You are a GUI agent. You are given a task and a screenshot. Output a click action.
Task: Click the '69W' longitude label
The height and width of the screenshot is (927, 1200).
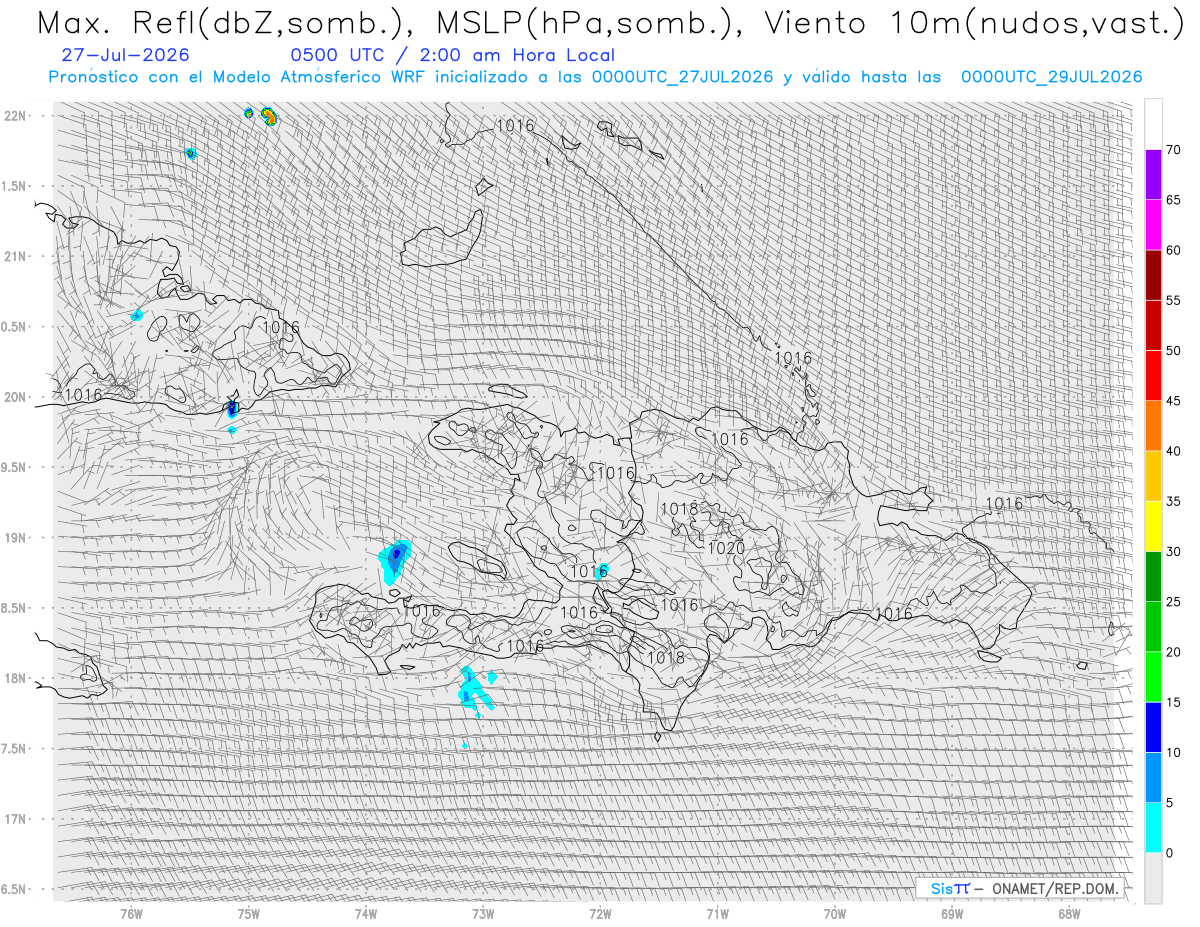(951, 913)
